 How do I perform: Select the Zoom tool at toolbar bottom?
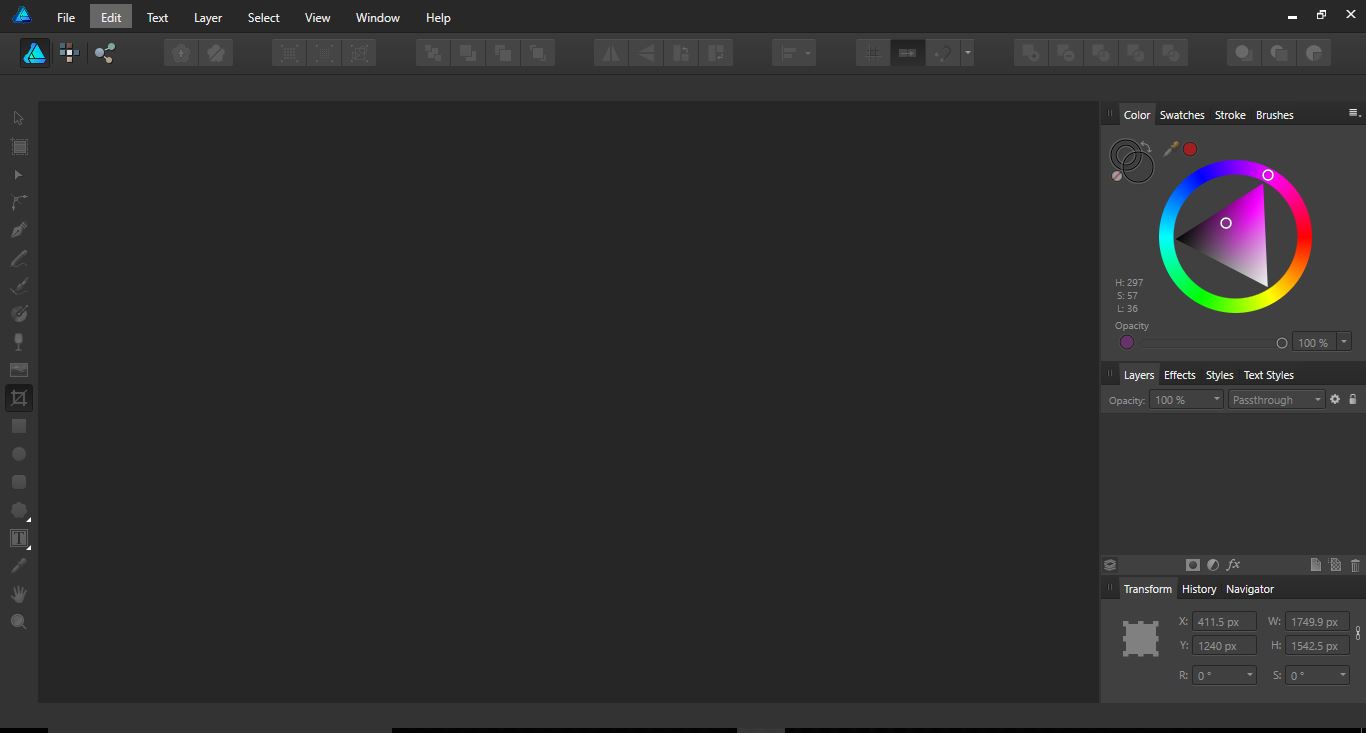(x=18, y=621)
